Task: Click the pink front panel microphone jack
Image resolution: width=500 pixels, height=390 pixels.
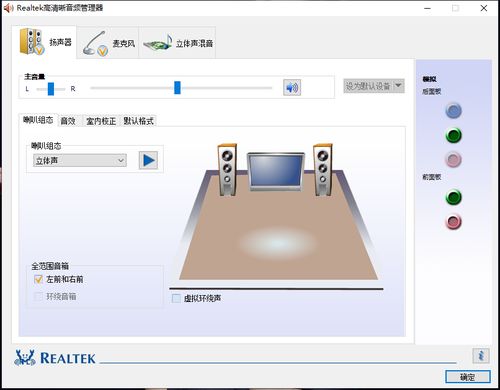Action: pyautogui.click(x=453, y=222)
